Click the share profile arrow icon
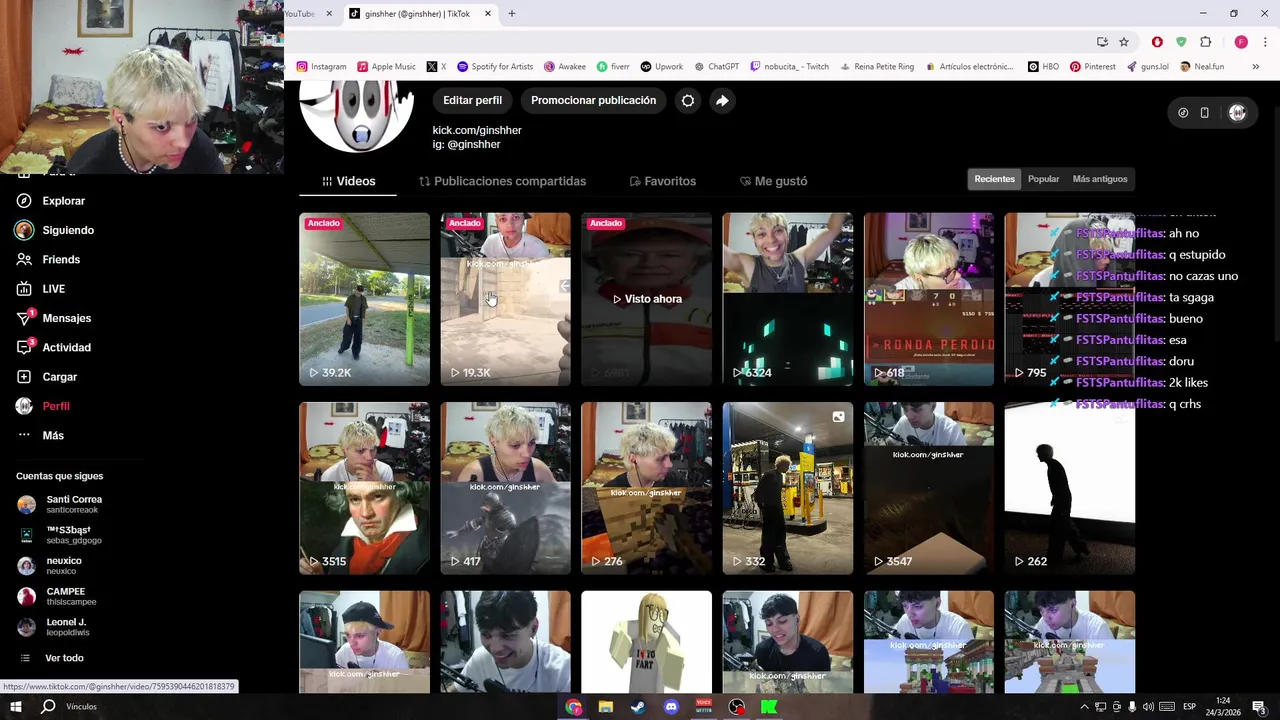1280x720 pixels. (722, 100)
